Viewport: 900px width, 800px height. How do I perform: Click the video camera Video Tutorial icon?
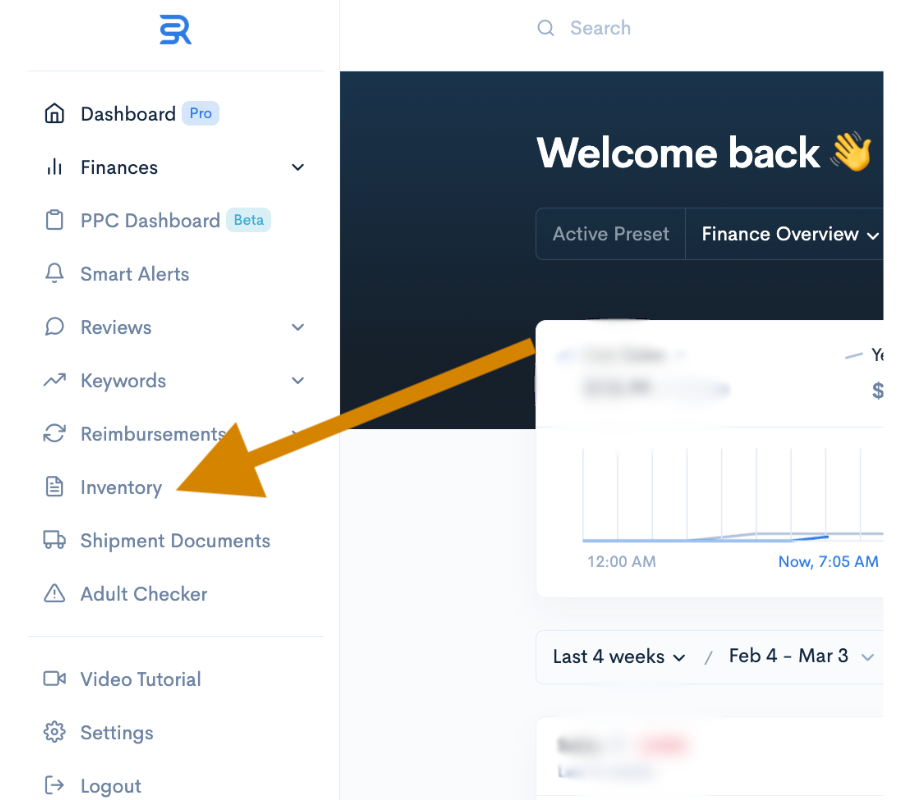click(x=54, y=679)
